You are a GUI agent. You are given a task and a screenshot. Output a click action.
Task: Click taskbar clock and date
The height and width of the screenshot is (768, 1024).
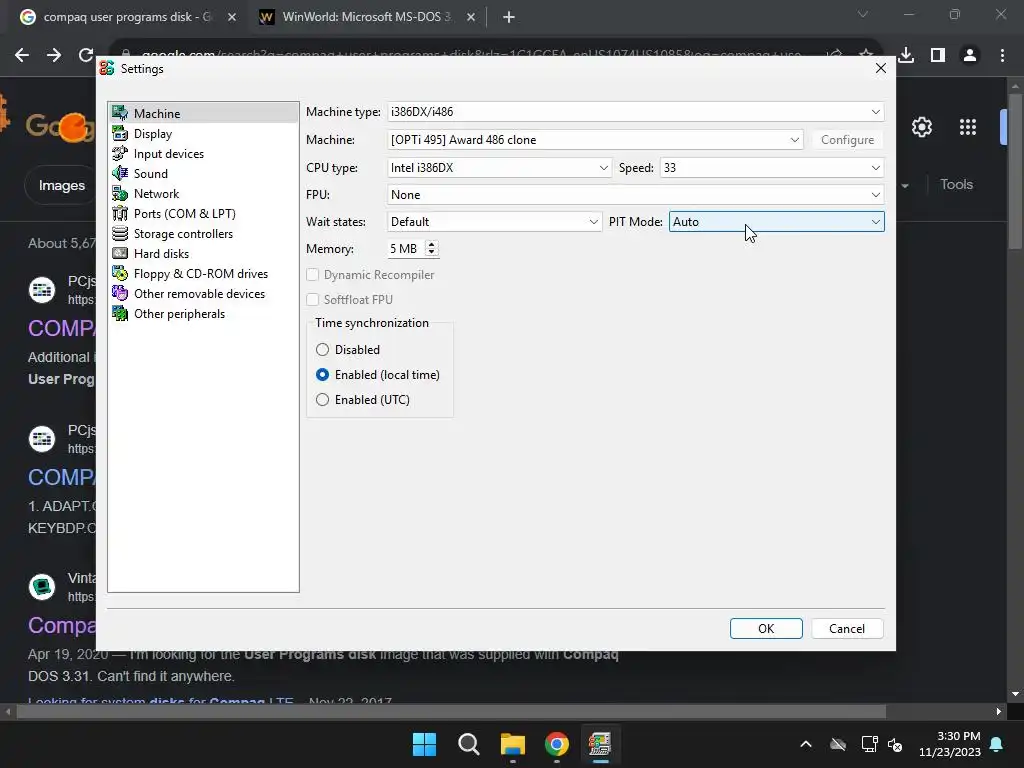click(x=950, y=744)
